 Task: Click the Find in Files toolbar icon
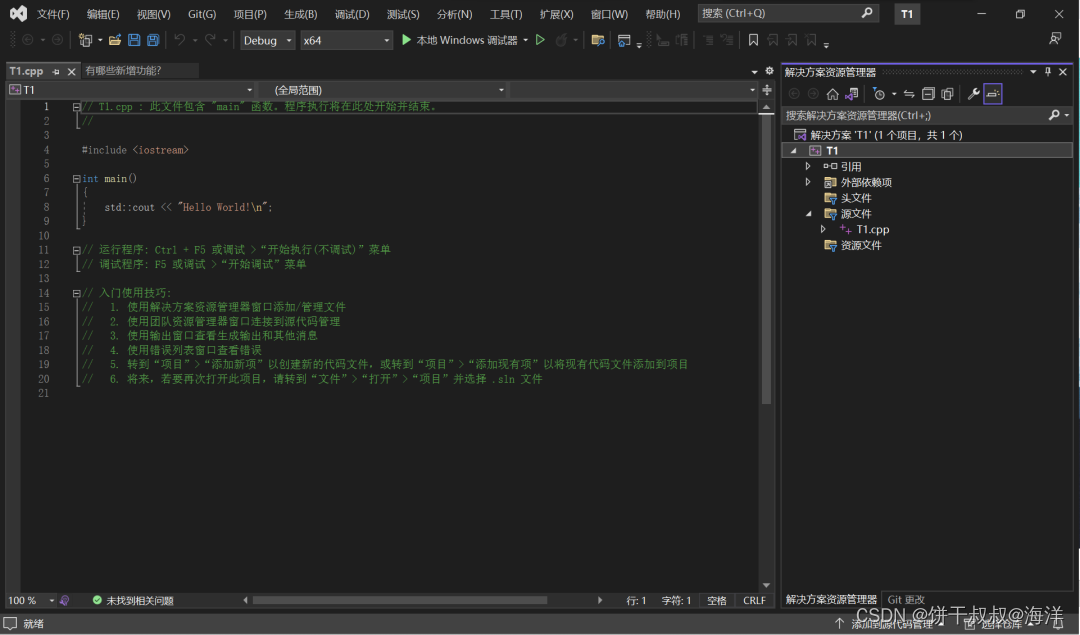click(598, 40)
